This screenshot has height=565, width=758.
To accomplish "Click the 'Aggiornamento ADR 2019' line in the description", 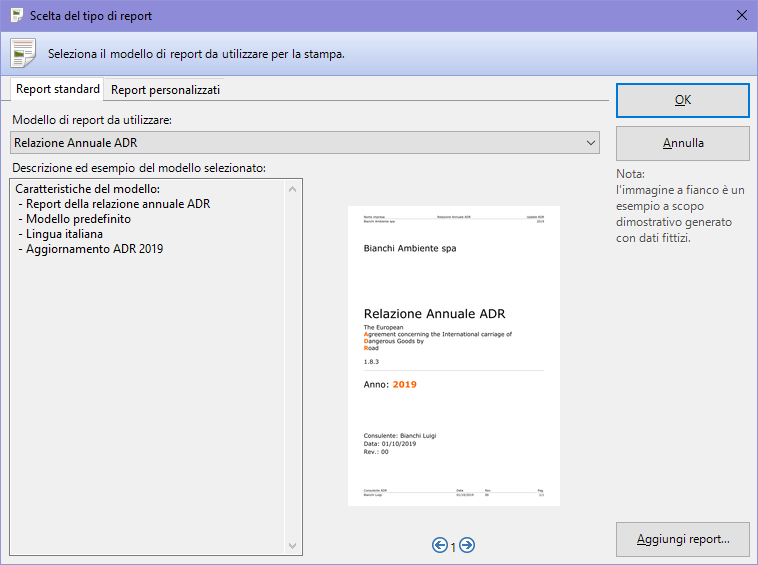I will coord(90,249).
